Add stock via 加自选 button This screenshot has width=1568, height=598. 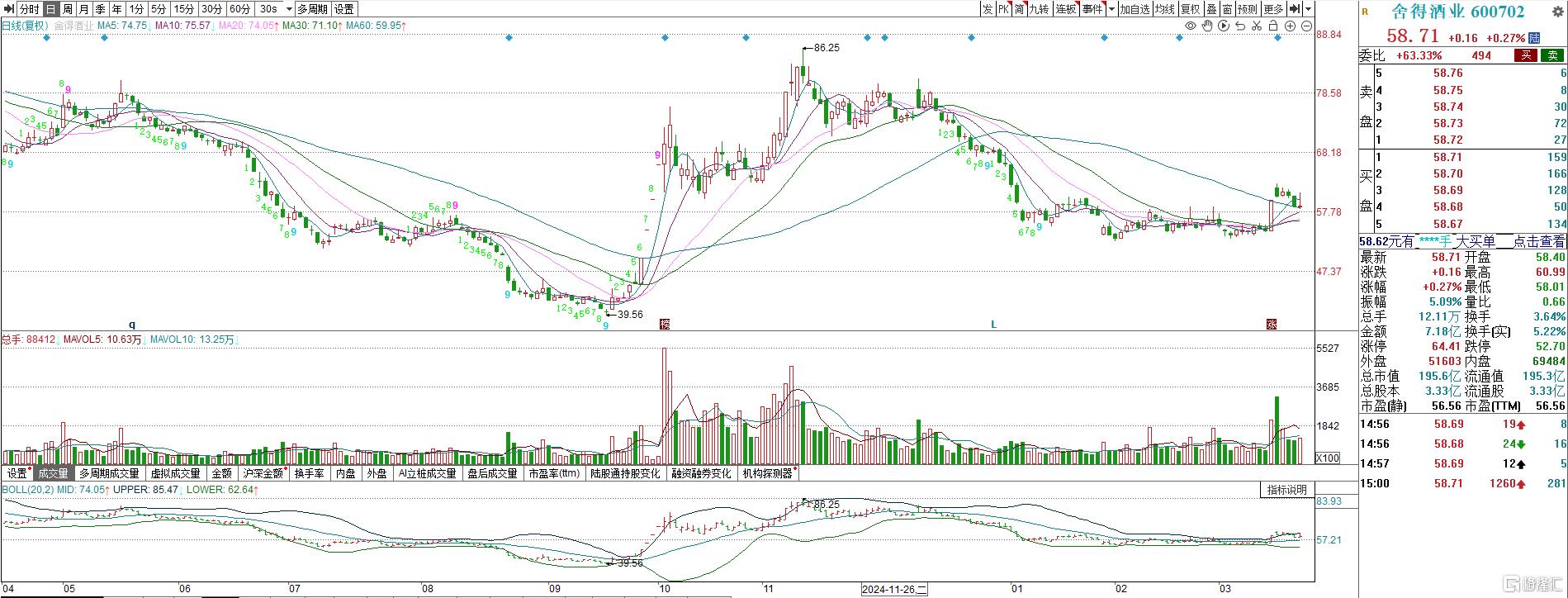point(1135,9)
